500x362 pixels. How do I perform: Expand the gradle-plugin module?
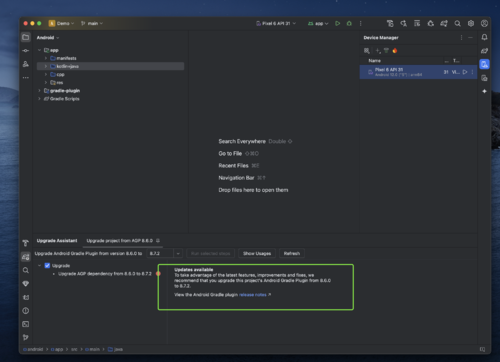coord(39,91)
